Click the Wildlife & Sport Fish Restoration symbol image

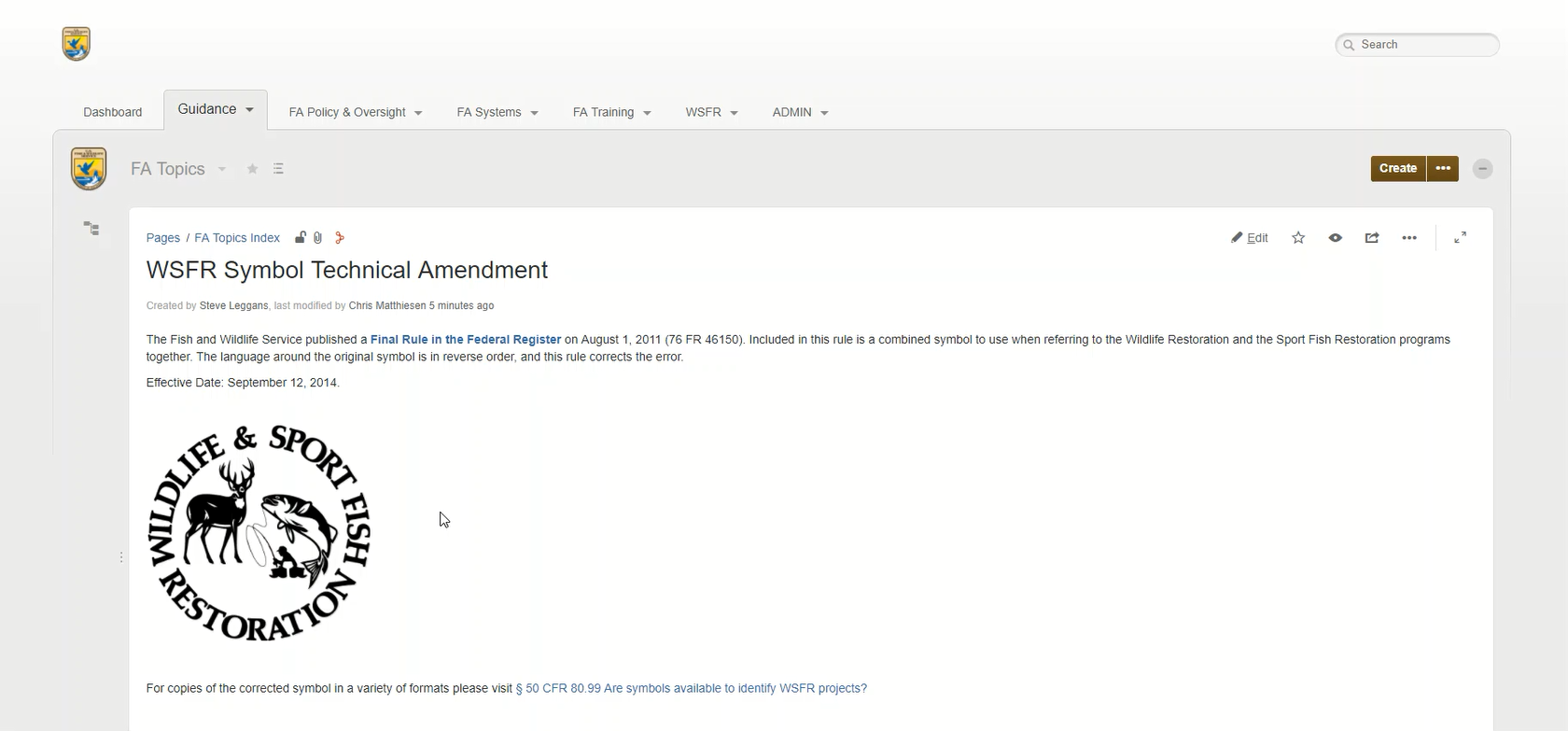tap(259, 533)
